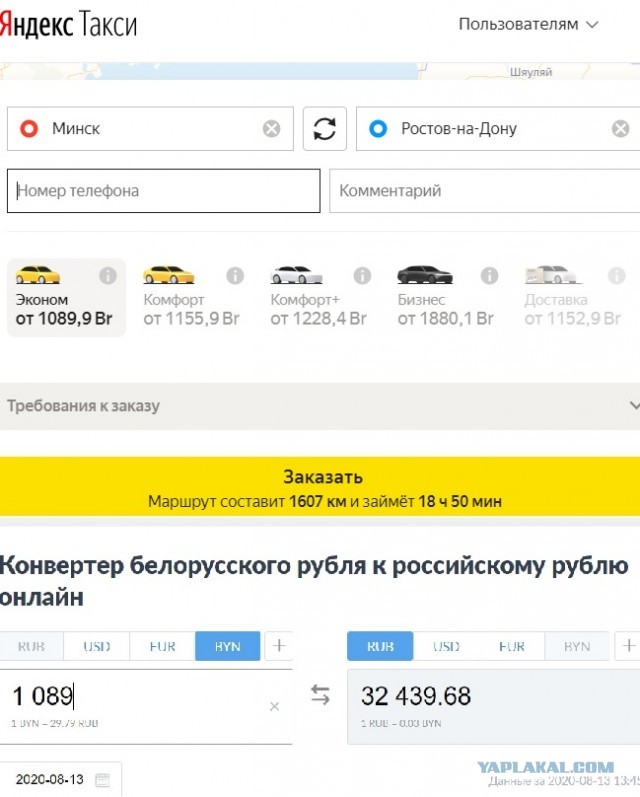Focus the Номер телефона field
Screen dimensions: 640x797
(163, 191)
